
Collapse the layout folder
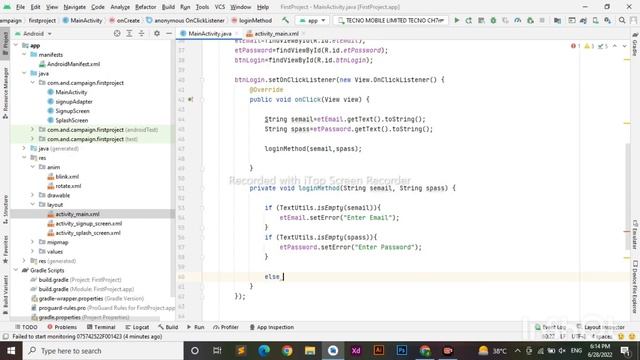pos(33,204)
